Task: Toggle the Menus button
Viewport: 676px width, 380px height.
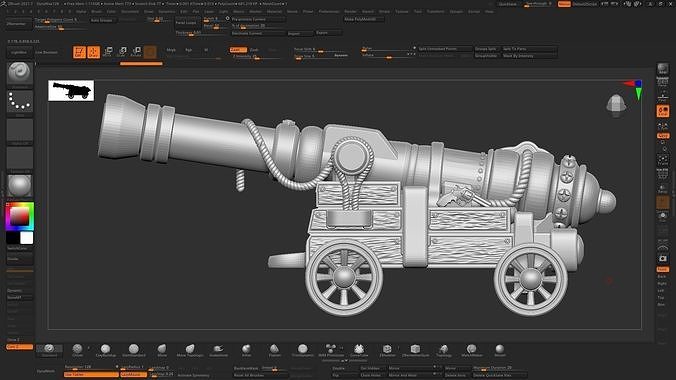Action: point(564,4)
